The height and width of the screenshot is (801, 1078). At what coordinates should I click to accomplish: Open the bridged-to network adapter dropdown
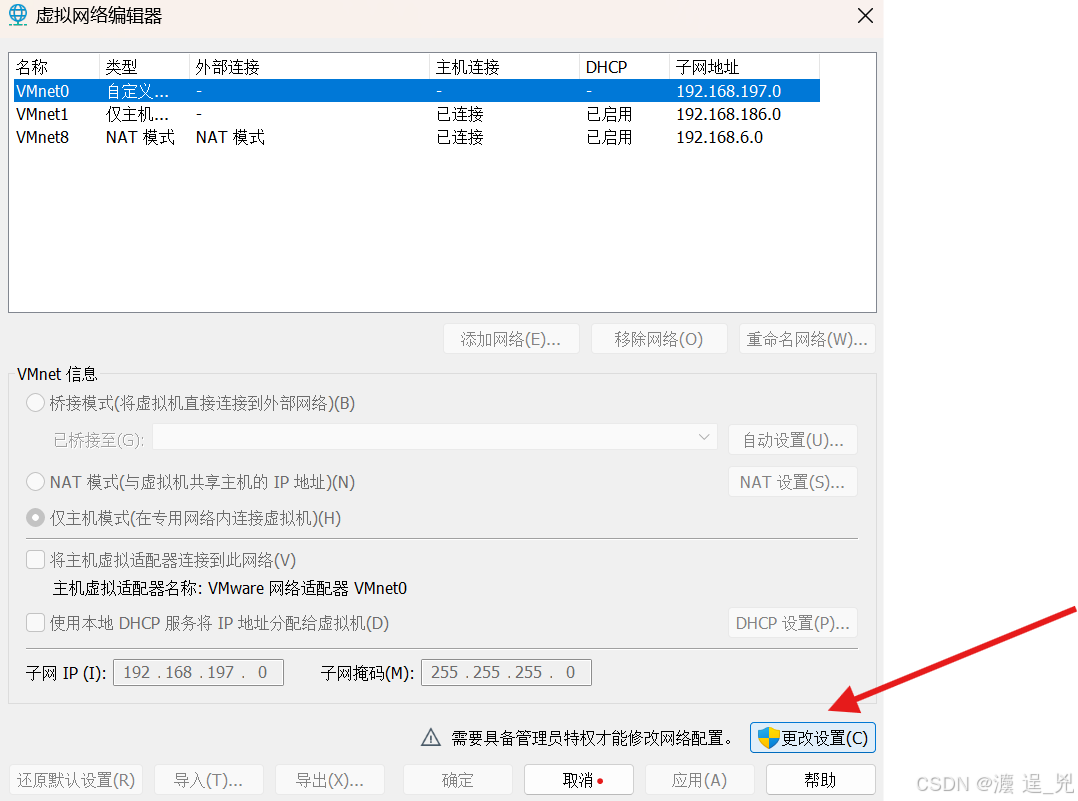coord(703,438)
